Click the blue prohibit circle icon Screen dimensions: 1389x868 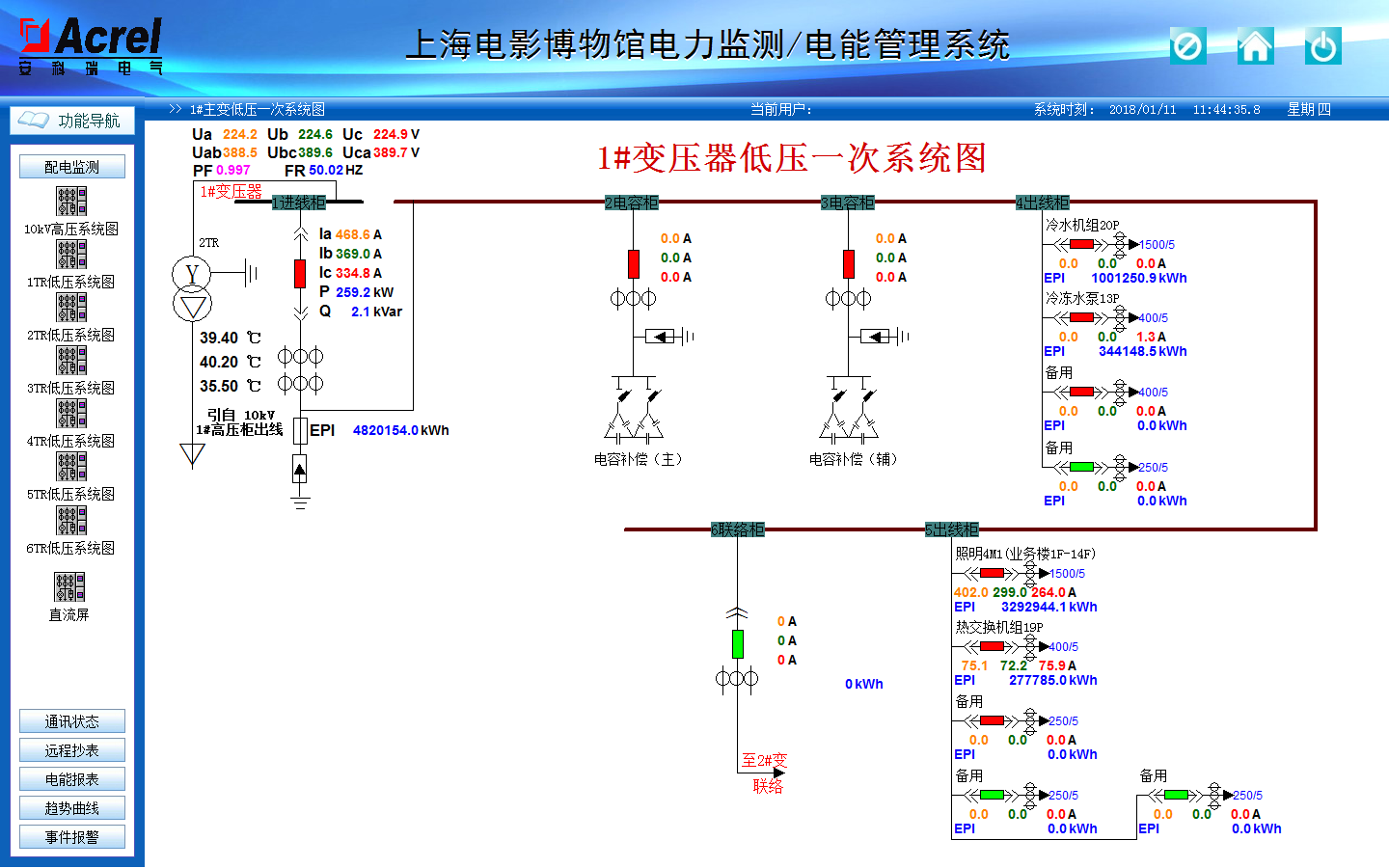pyautogui.click(x=1187, y=46)
